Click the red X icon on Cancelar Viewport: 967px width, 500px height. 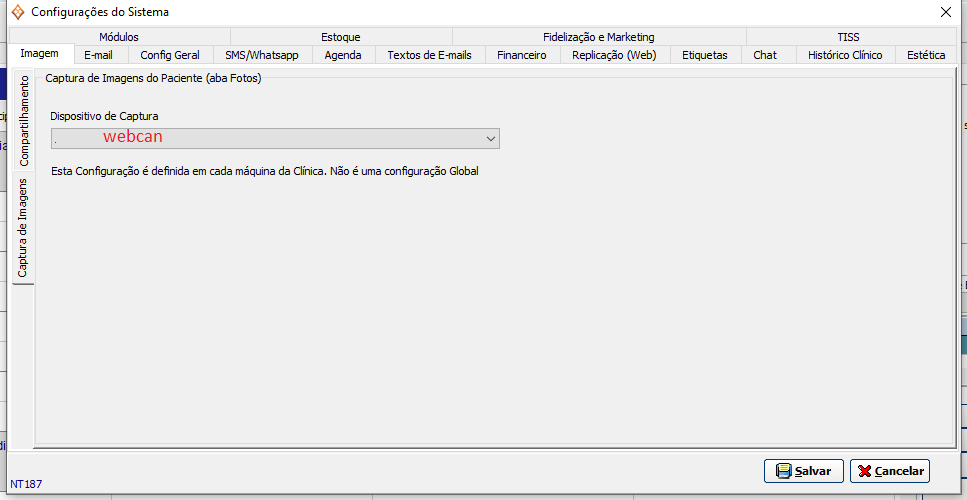tap(865, 471)
